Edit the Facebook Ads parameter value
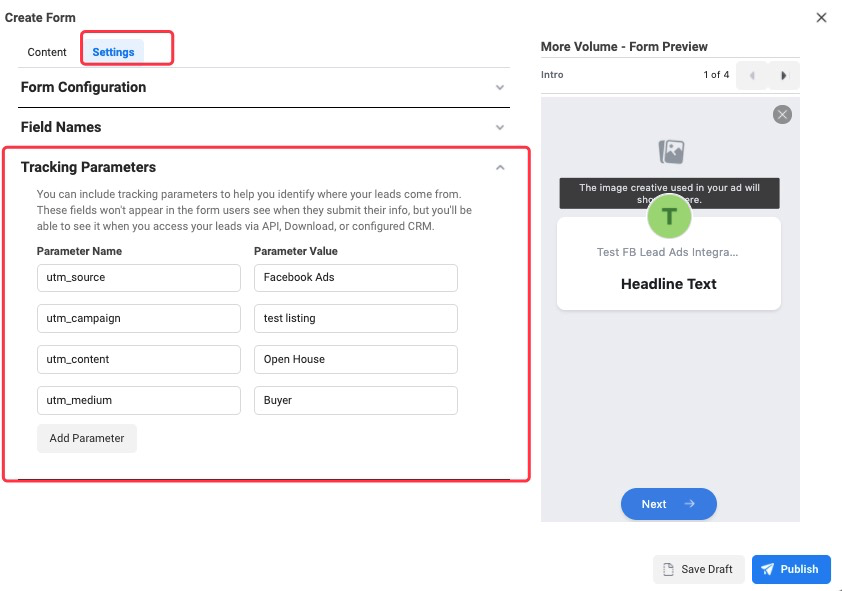The width and height of the screenshot is (842, 591). pos(355,277)
